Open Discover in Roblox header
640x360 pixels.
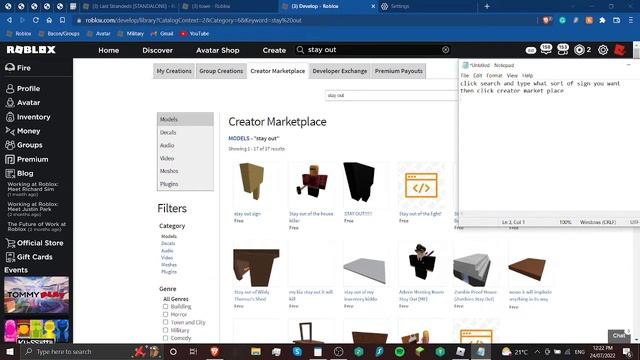158,50
